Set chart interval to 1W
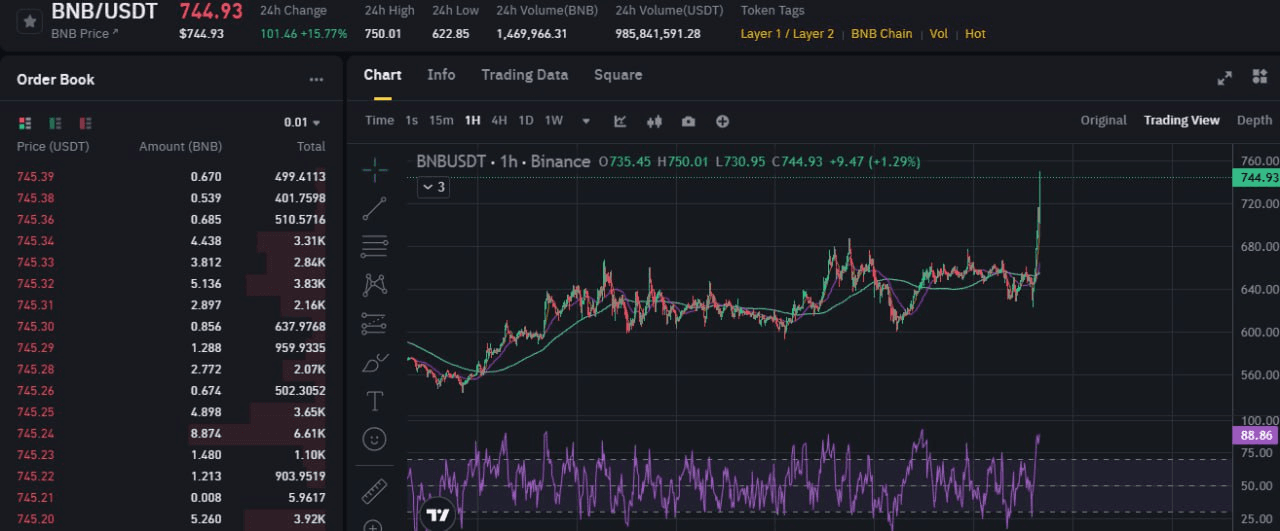The height and width of the screenshot is (531, 1280). (553, 121)
